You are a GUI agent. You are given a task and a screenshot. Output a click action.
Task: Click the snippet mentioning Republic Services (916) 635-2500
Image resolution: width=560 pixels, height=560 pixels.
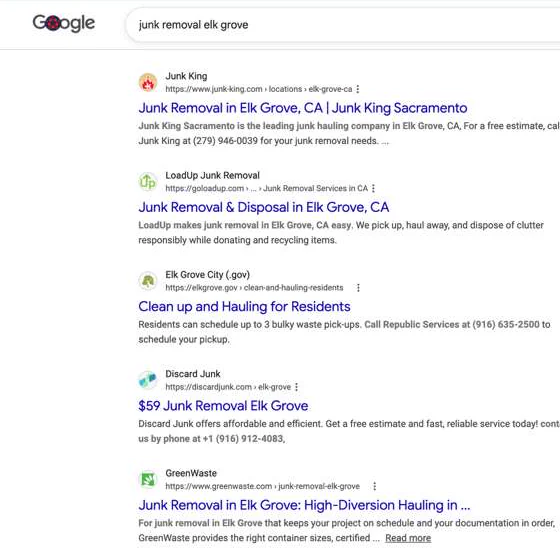tap(344, 332)
